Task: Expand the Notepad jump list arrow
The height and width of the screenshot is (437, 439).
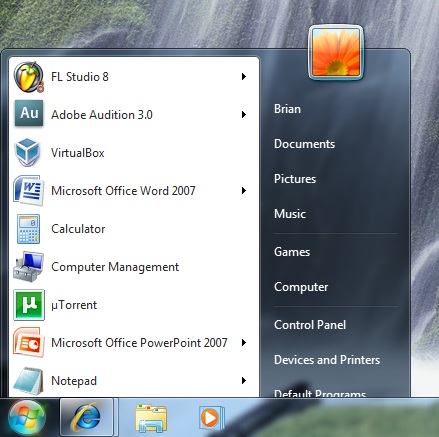Action: [x=244, y=380]
